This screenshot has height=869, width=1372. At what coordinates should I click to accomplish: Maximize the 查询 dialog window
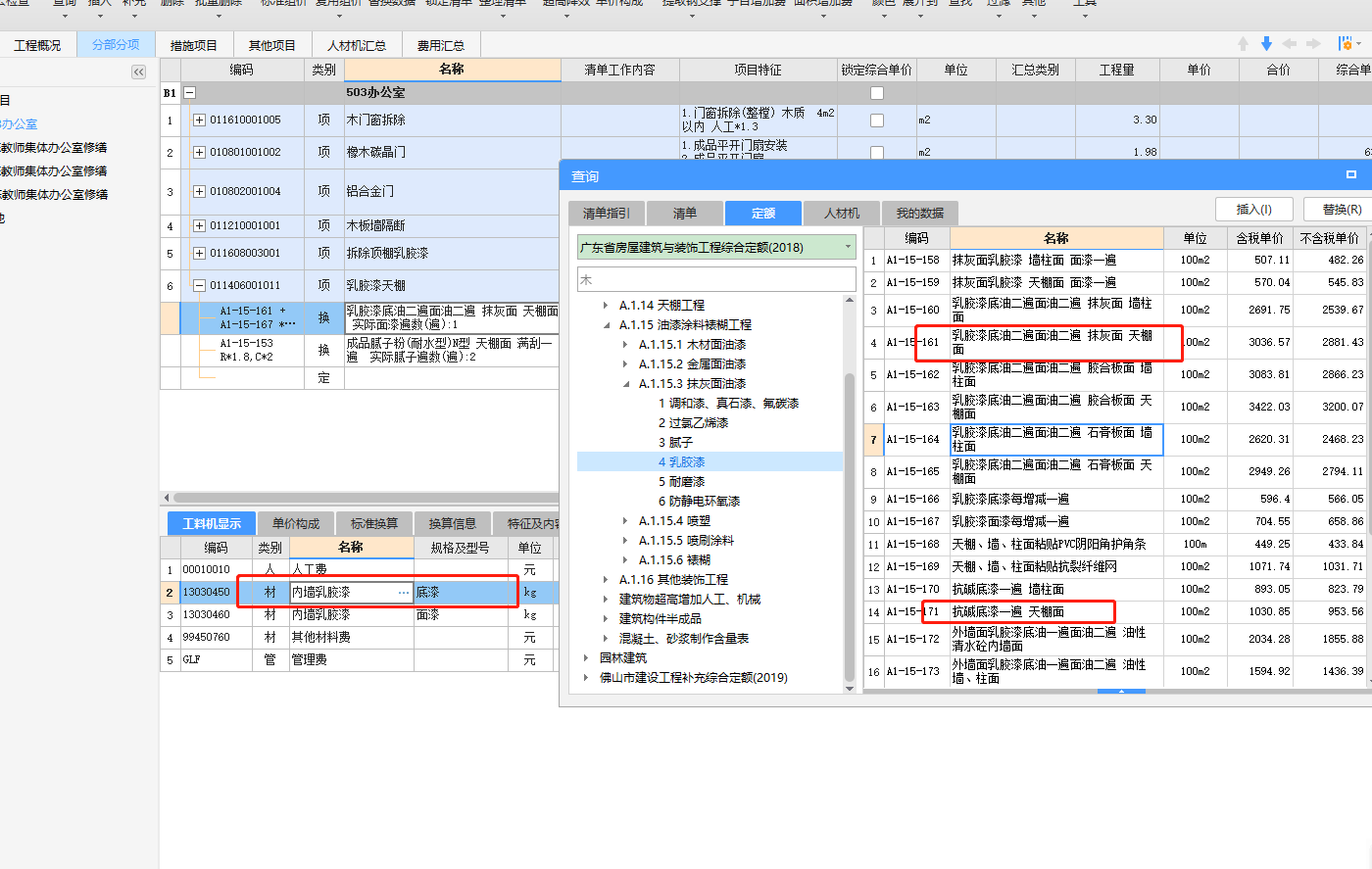coord(1351,175)
